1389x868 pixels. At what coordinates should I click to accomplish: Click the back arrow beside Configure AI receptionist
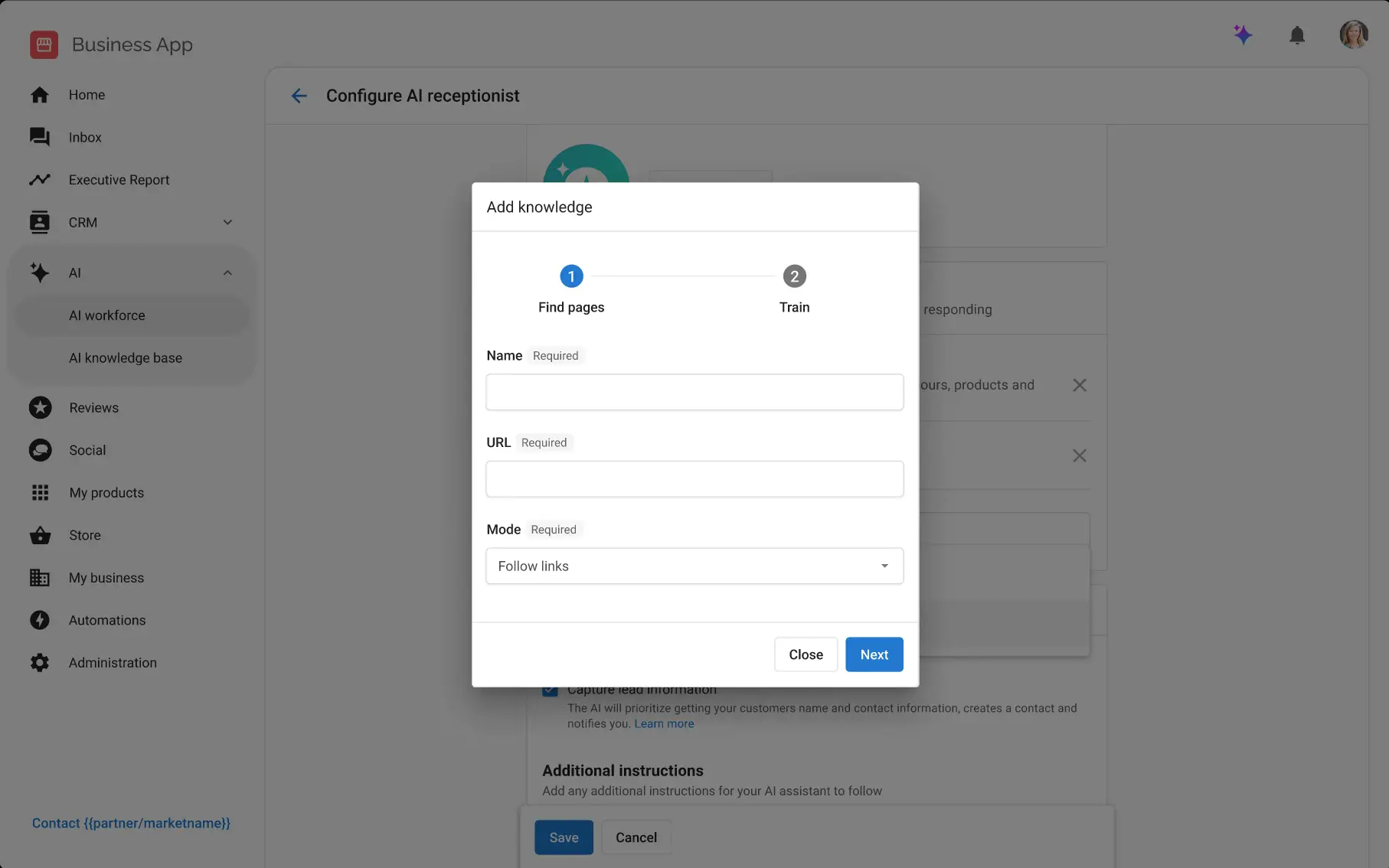299,96
